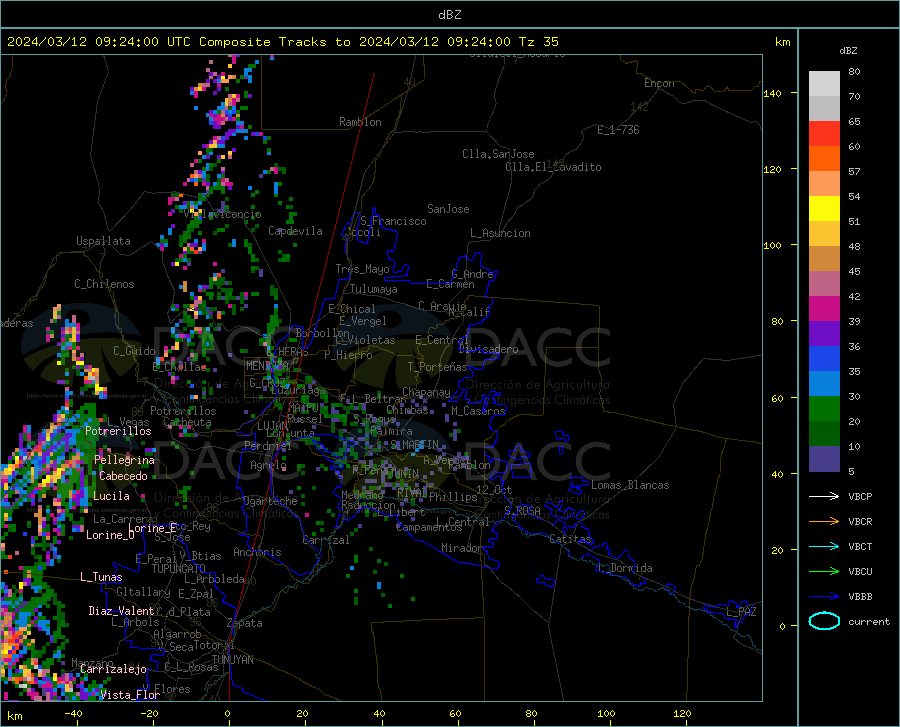
Task: Click the 'Lomas_Blancas' map label
Action: 630,485
